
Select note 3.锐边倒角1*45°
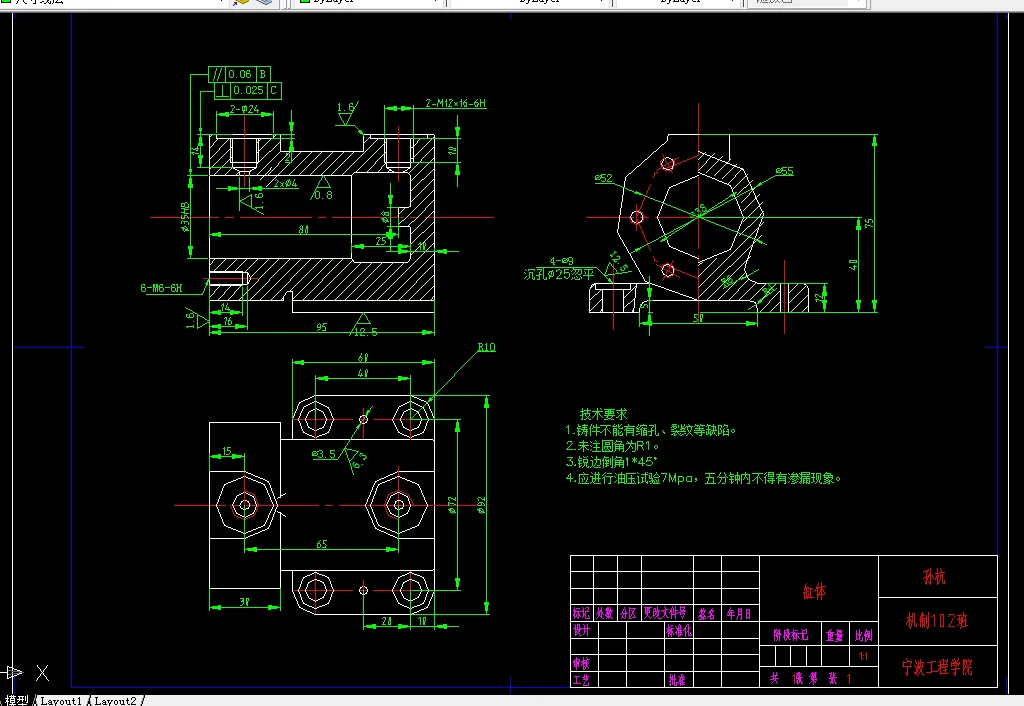611,462
